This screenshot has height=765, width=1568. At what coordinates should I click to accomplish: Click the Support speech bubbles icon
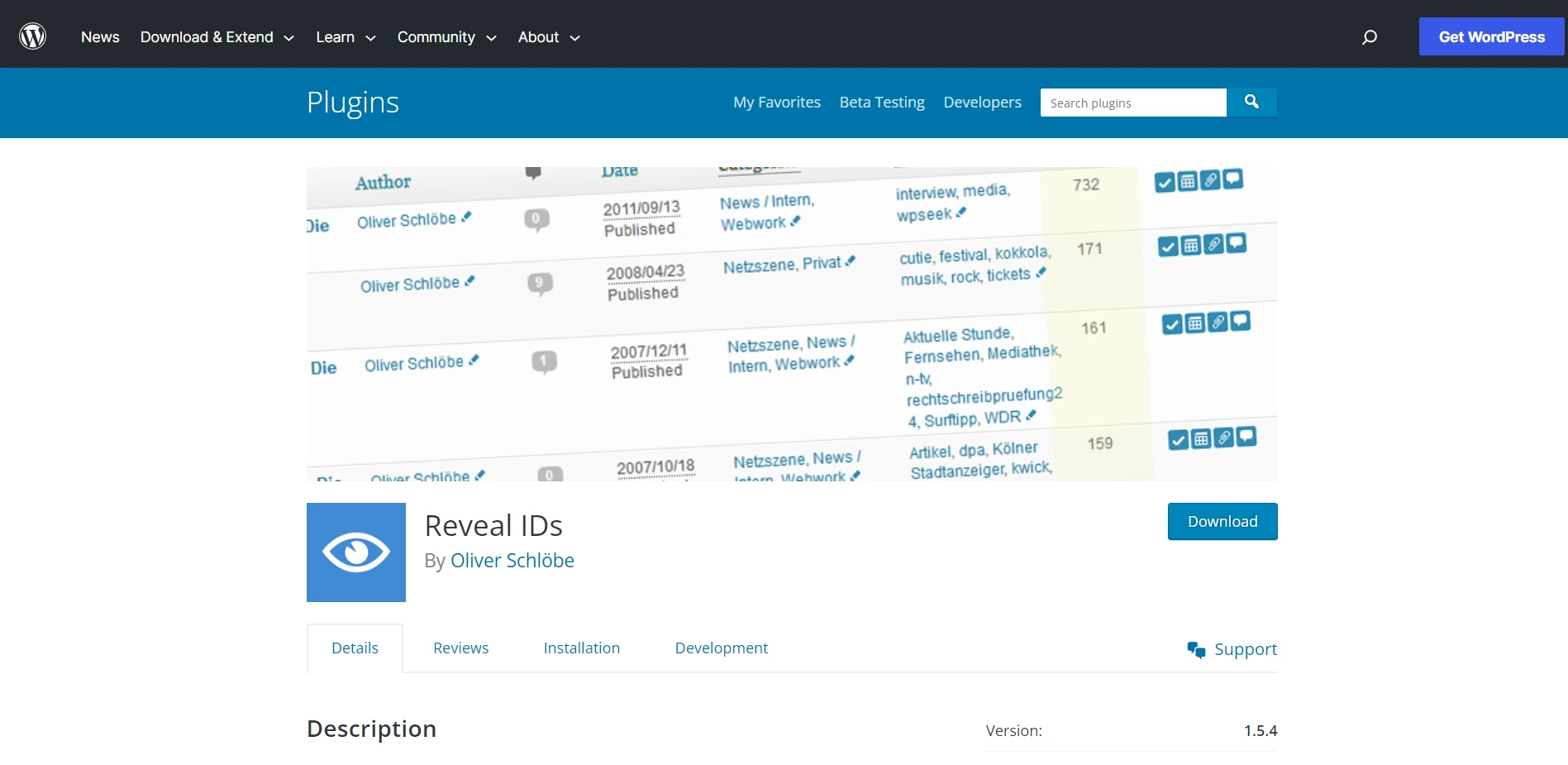coord(1196,650)
